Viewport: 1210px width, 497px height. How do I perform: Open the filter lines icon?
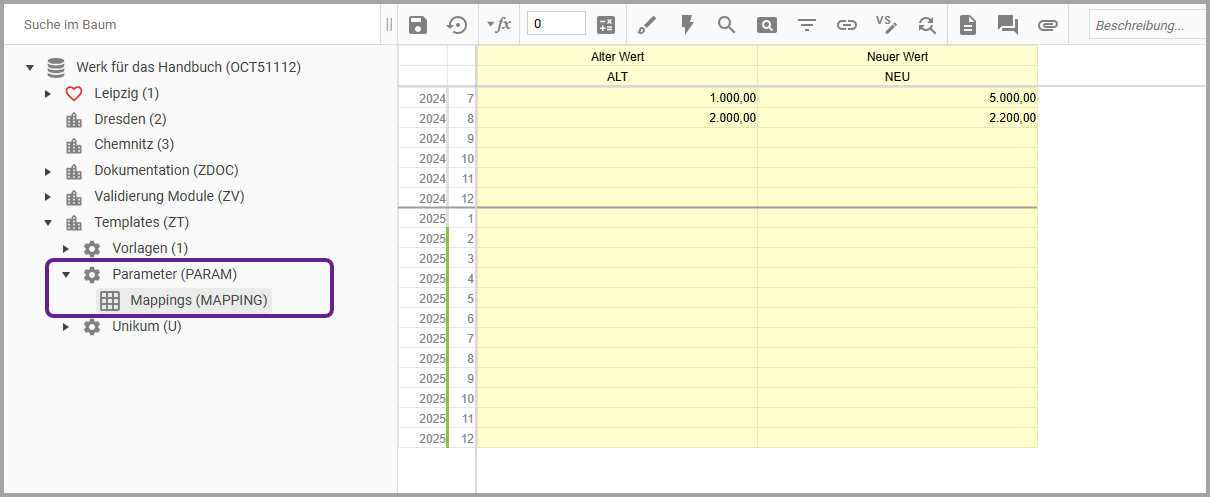(807, 25)
